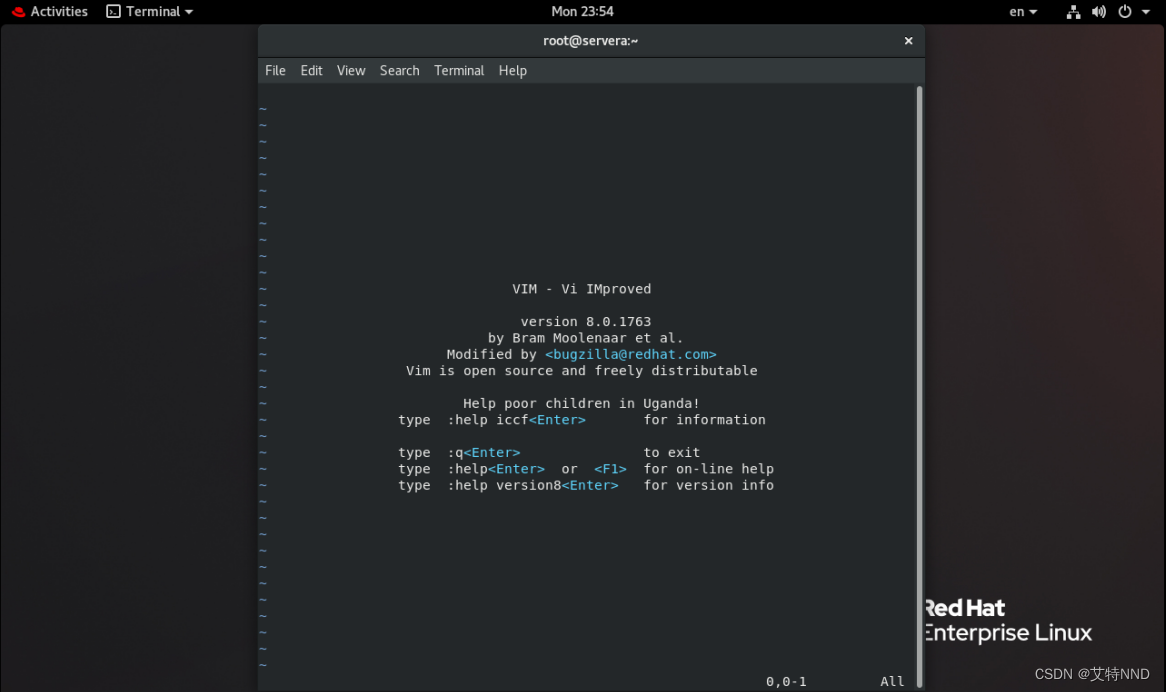This screenshot has width=1166, height=692.
Task: Click the wired network icon in system tray
Action: [1073, 11]
